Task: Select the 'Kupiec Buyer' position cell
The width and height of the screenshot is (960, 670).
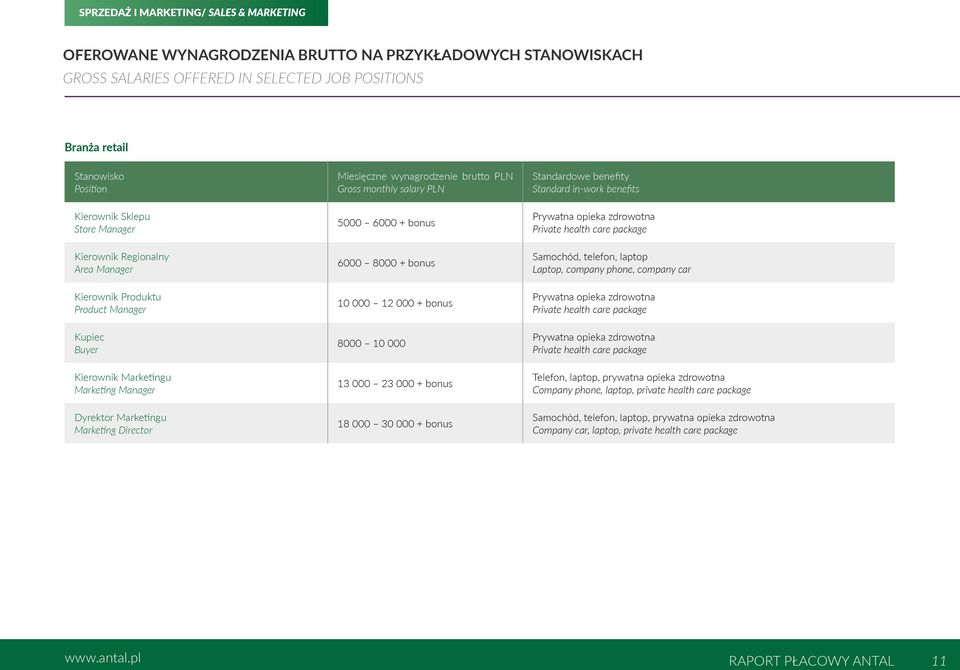Action: [196, 343]
